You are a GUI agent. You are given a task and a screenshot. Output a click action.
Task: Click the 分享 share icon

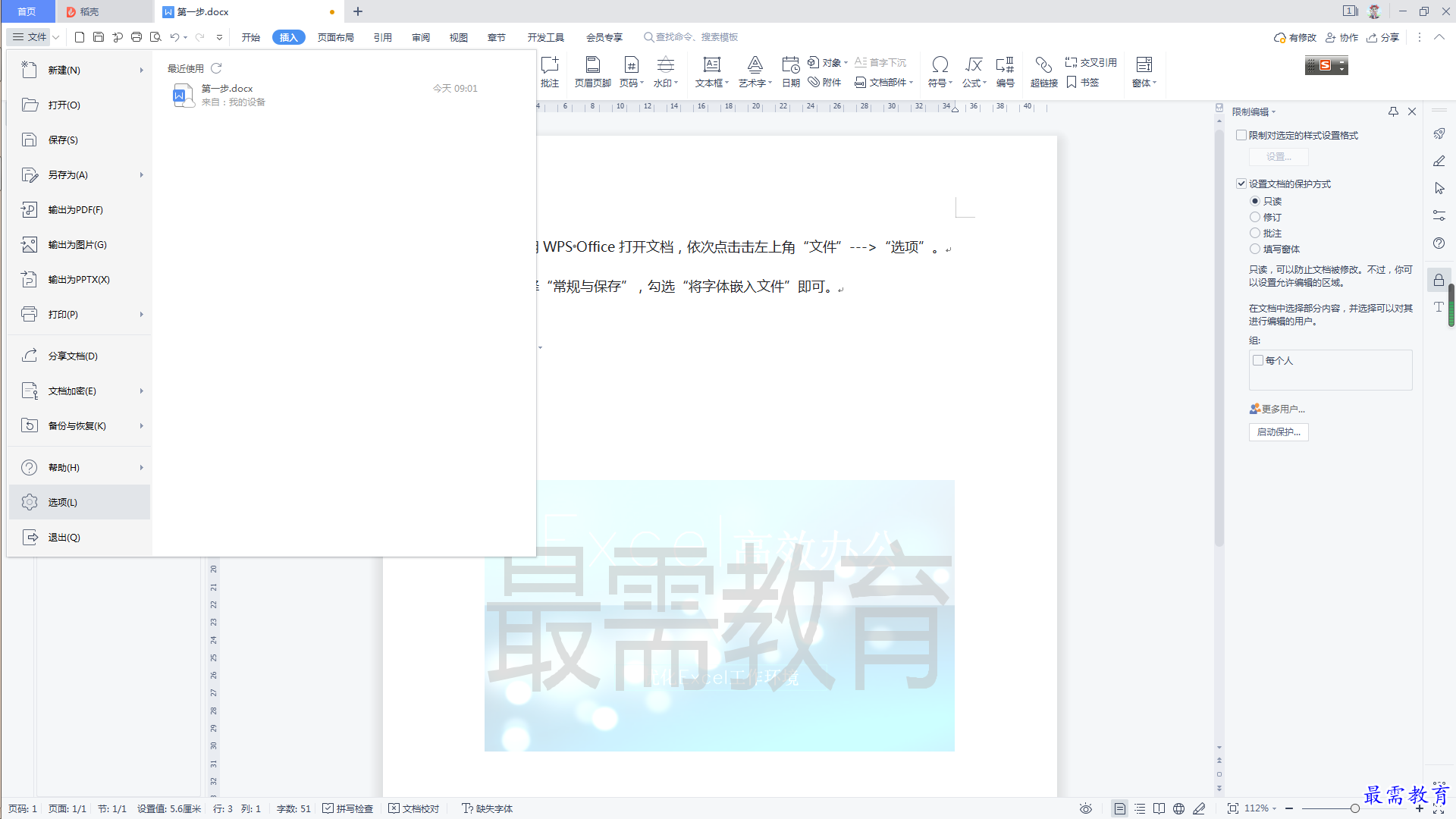[x=1383, y=37]
